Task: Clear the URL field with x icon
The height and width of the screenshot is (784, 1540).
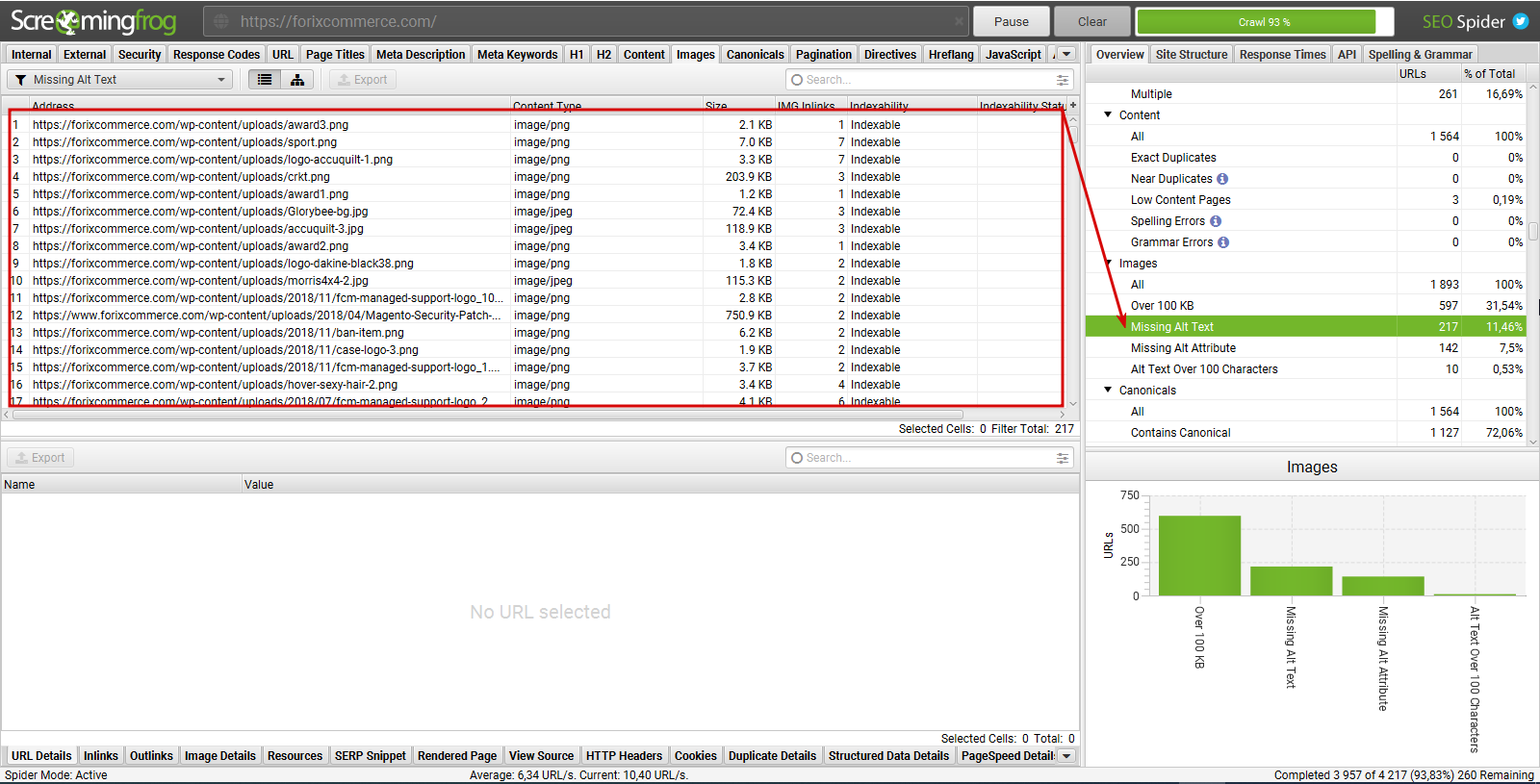Action: (x=959, y=21)
